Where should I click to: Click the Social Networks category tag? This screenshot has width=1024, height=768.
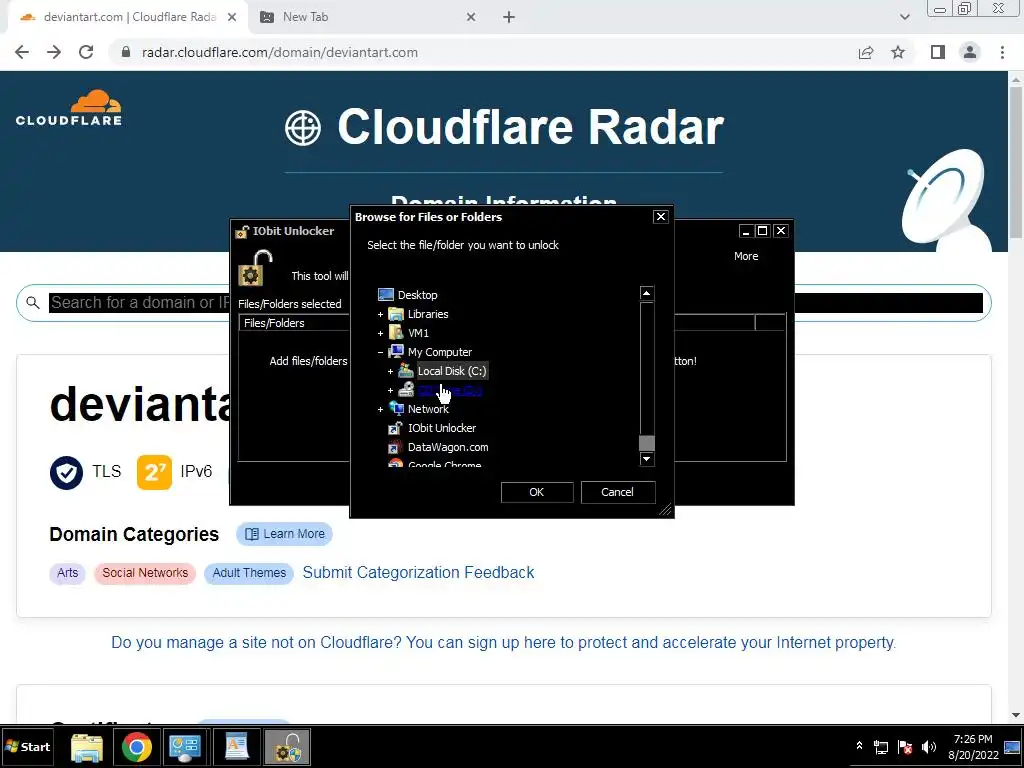coord(145,573)
